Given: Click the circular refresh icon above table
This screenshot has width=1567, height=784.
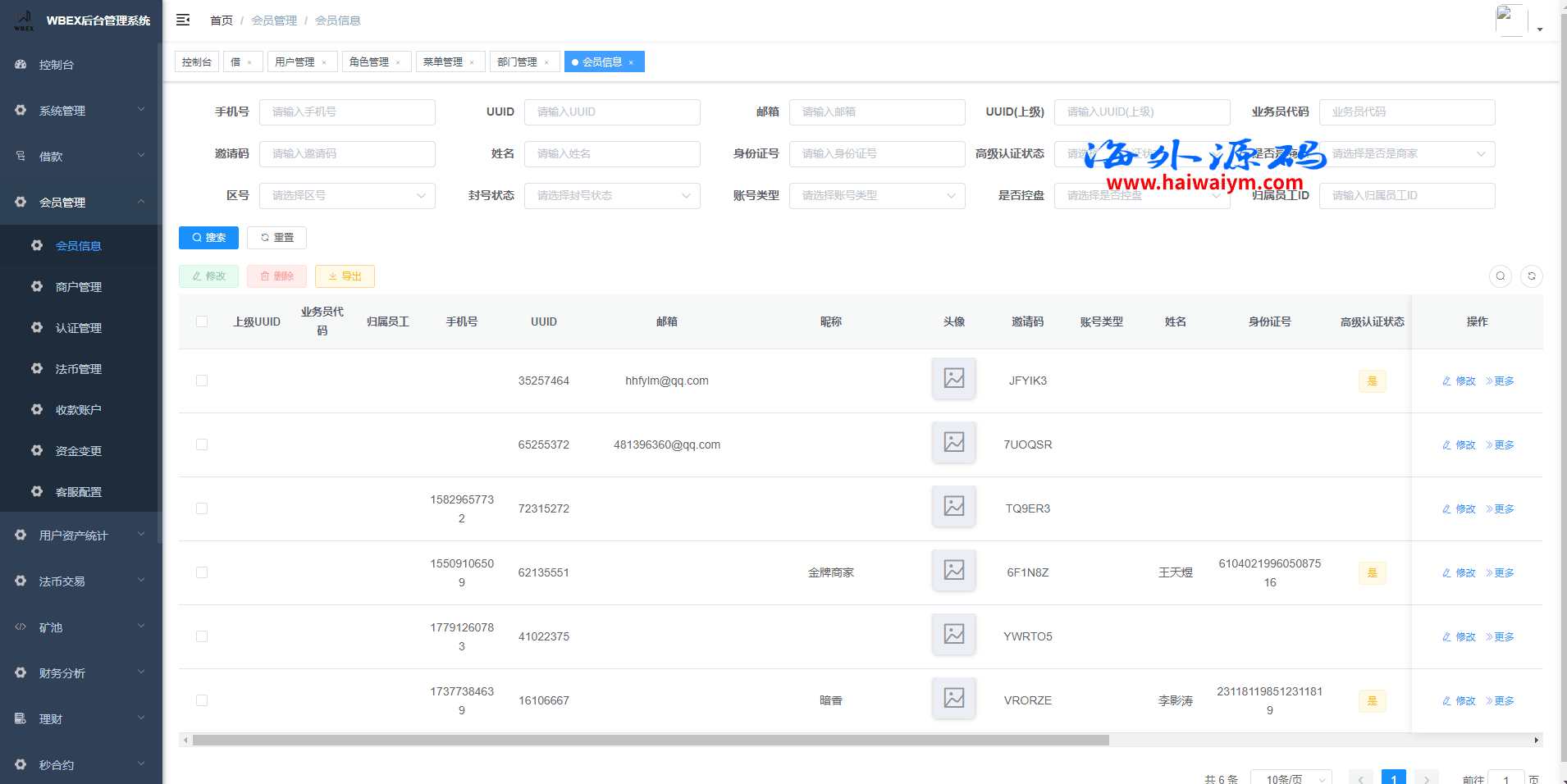Looking at the screenshot, I should coord(1531,276).
